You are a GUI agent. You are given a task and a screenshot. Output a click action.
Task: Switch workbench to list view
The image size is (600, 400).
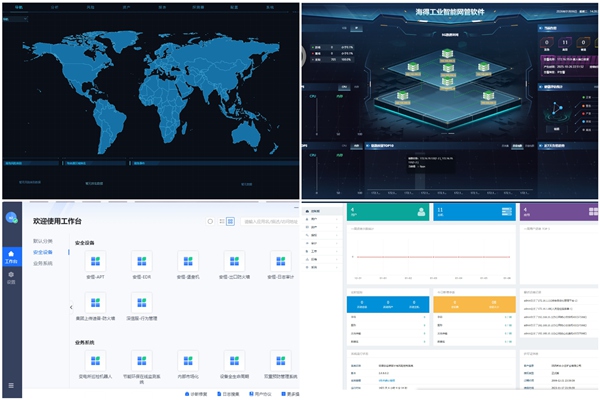(x=220, y=221)
